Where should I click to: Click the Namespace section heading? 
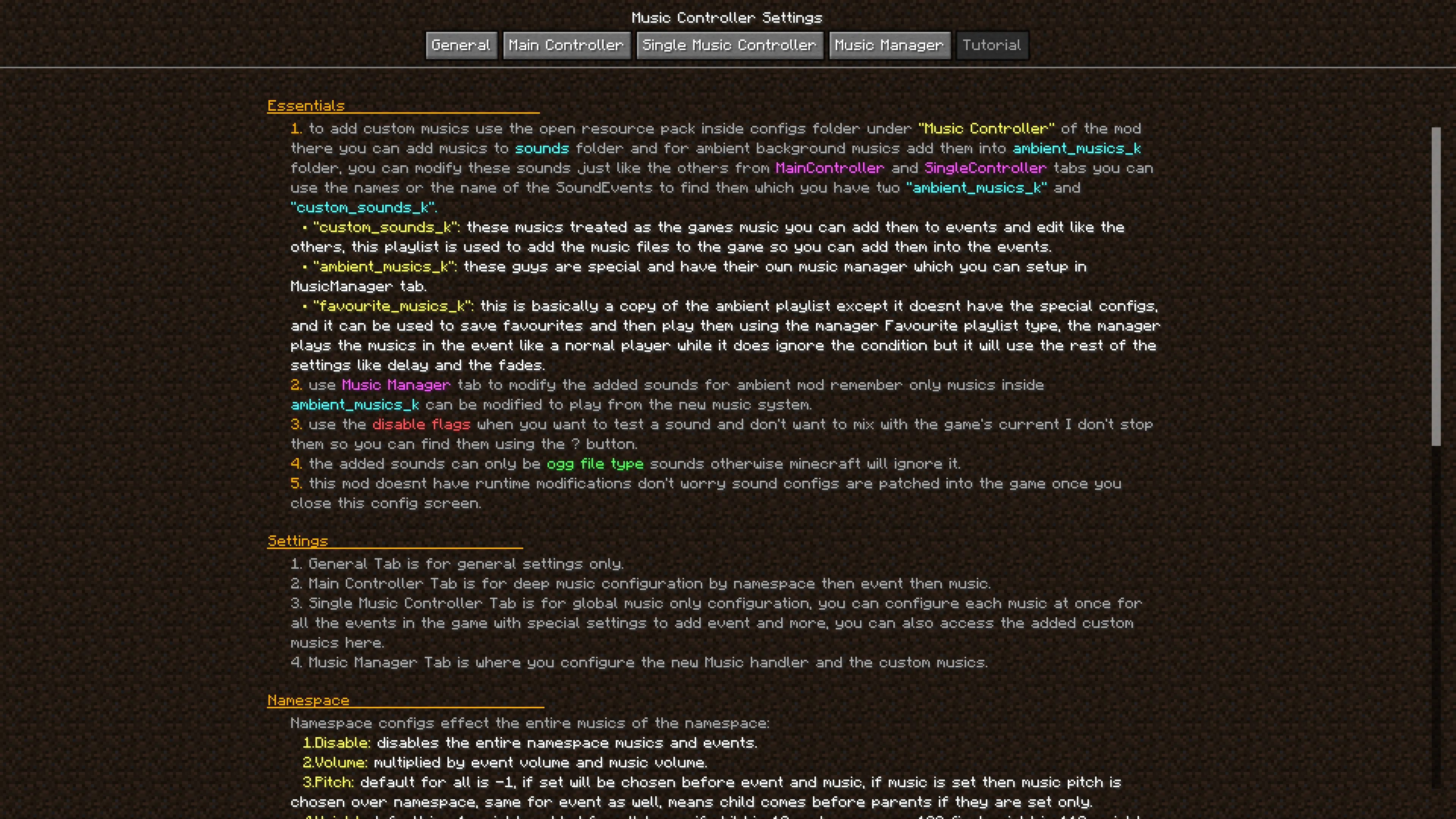[x=309, y=700]
